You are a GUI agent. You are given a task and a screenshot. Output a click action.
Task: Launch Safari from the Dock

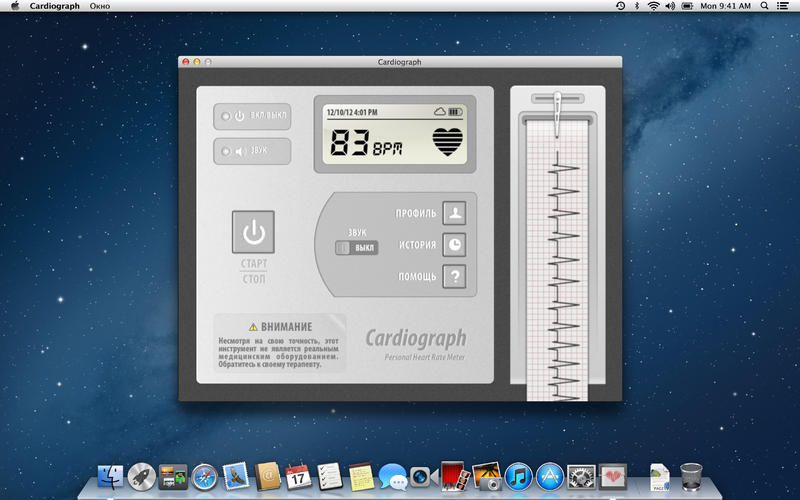(x=204, y=477)
